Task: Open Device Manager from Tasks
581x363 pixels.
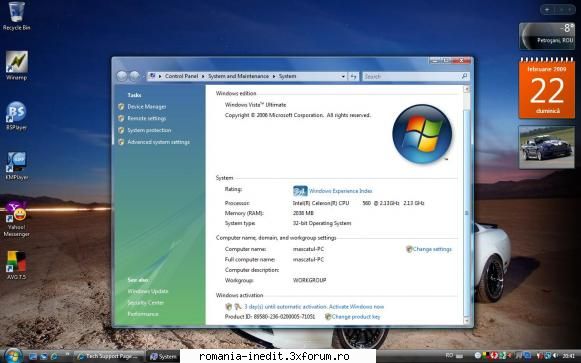Action: click(147, 107)
